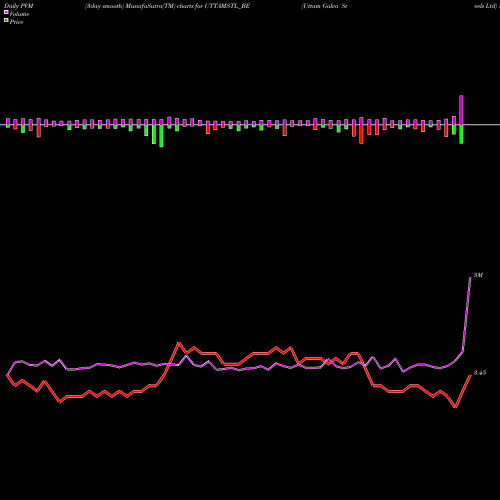Click the MunafaSutra charts for UTTAMSTL_BE heading

coord(167,6)
